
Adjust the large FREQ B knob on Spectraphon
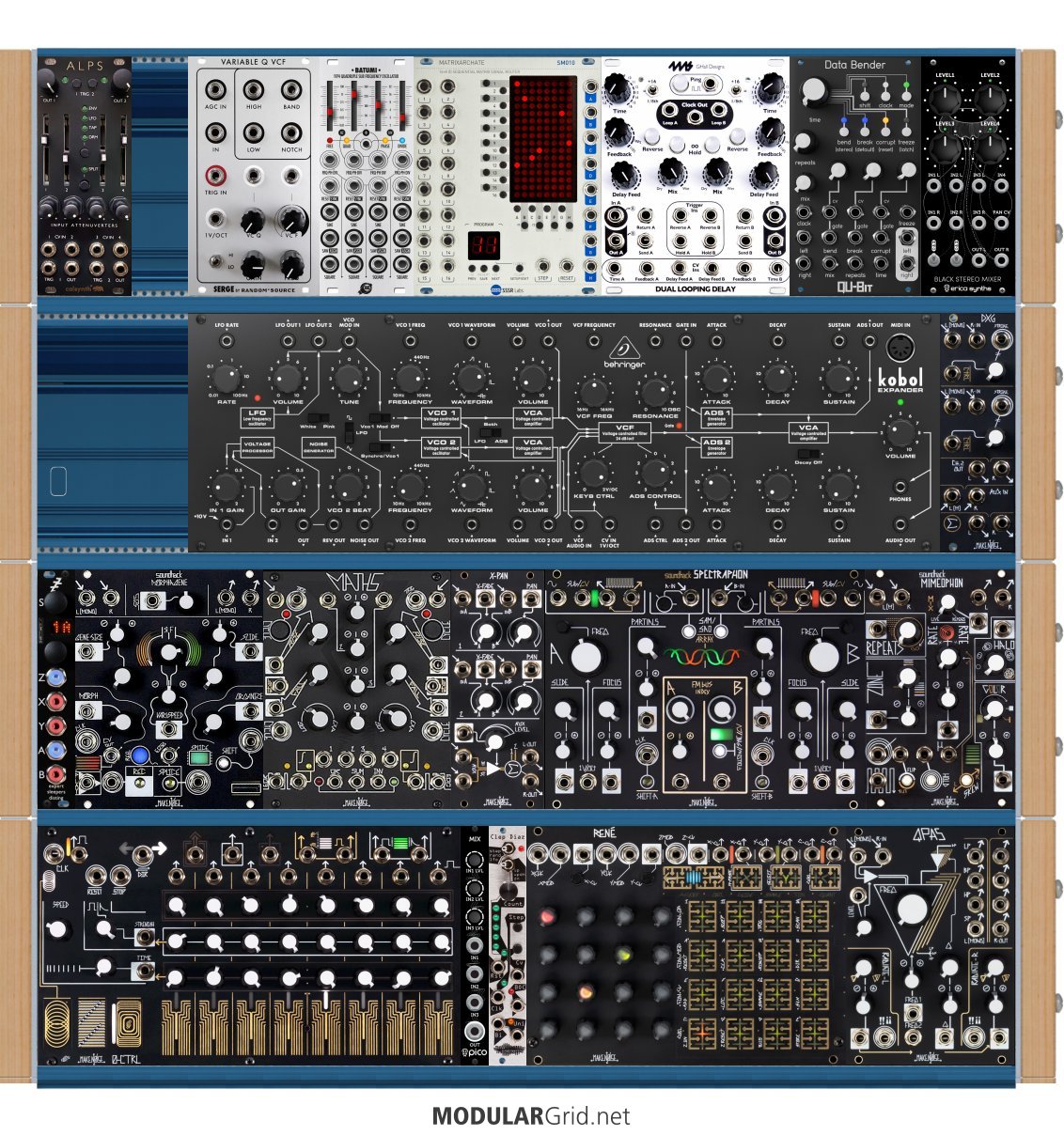[x=824, y=656]
